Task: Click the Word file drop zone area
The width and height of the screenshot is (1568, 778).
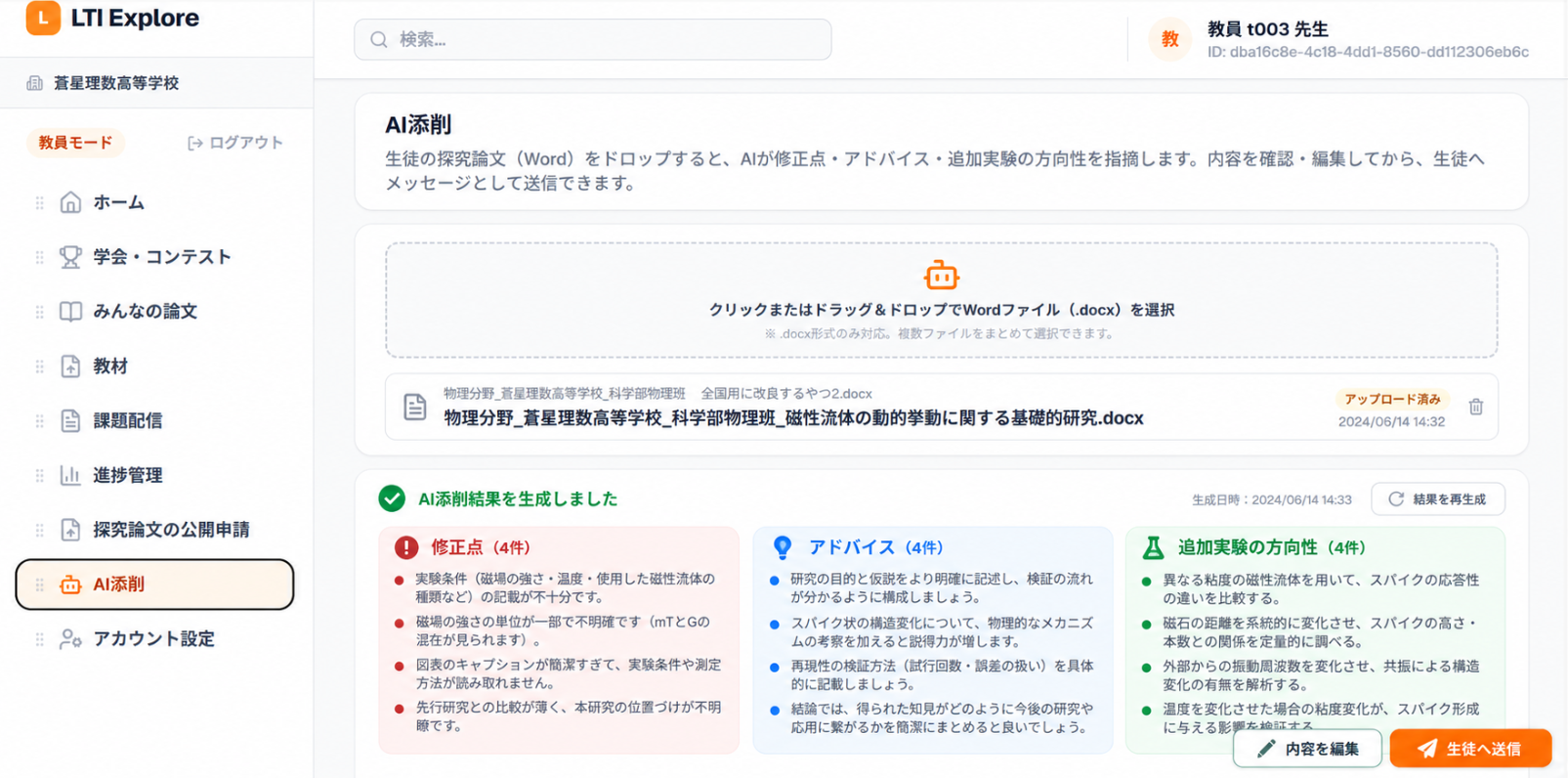Action: click(x=941, y=300)
